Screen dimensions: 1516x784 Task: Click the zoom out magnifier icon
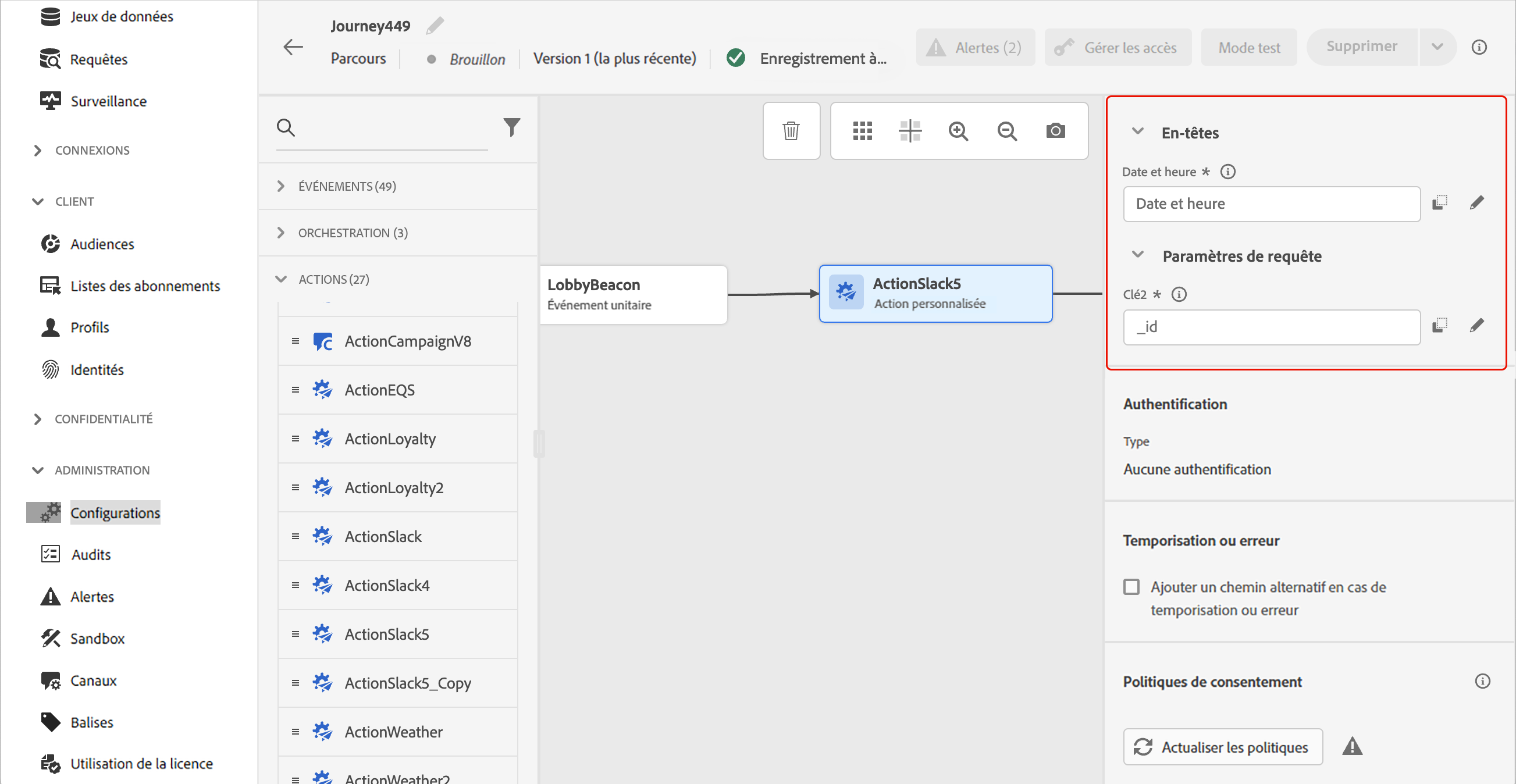pyautogui.click(x=1007, y=131)
